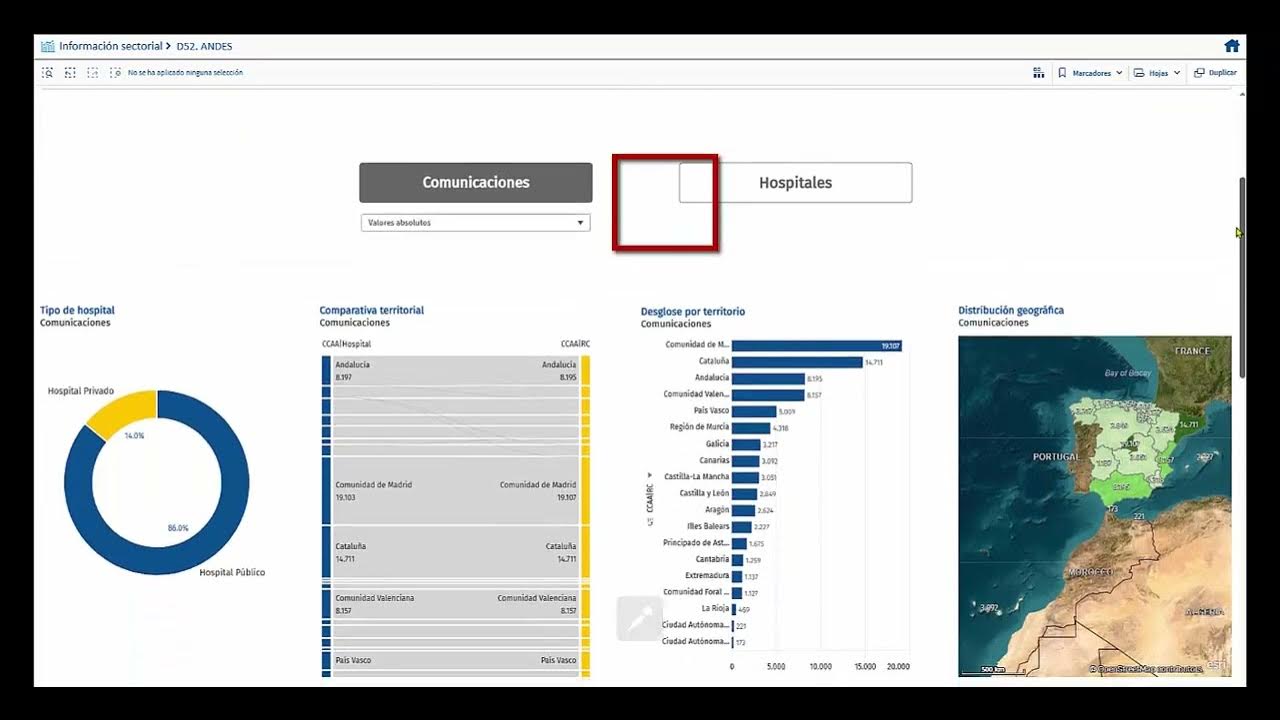
Task: Click the Andalucía bar label
Action: point(712,378)
